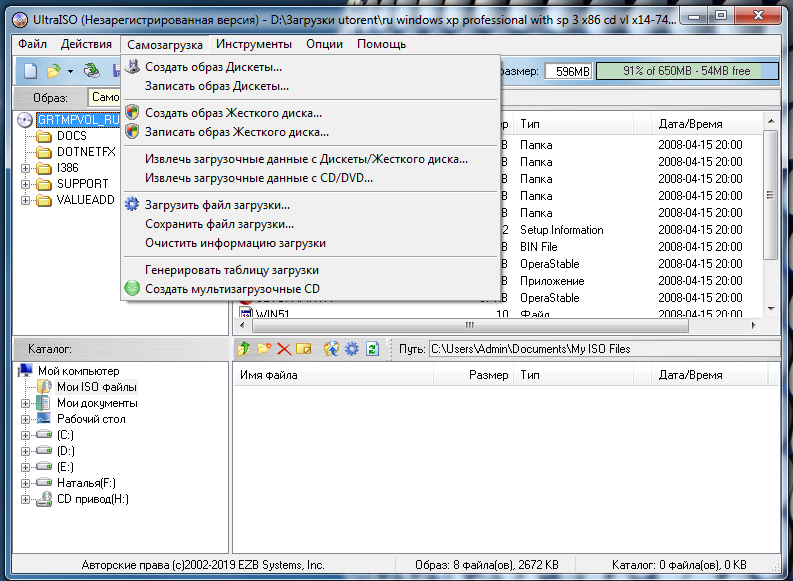793x581 pixels.
Task: Click the Setup Information type cell
Action: pyautogui.click(x=561, y=230)
